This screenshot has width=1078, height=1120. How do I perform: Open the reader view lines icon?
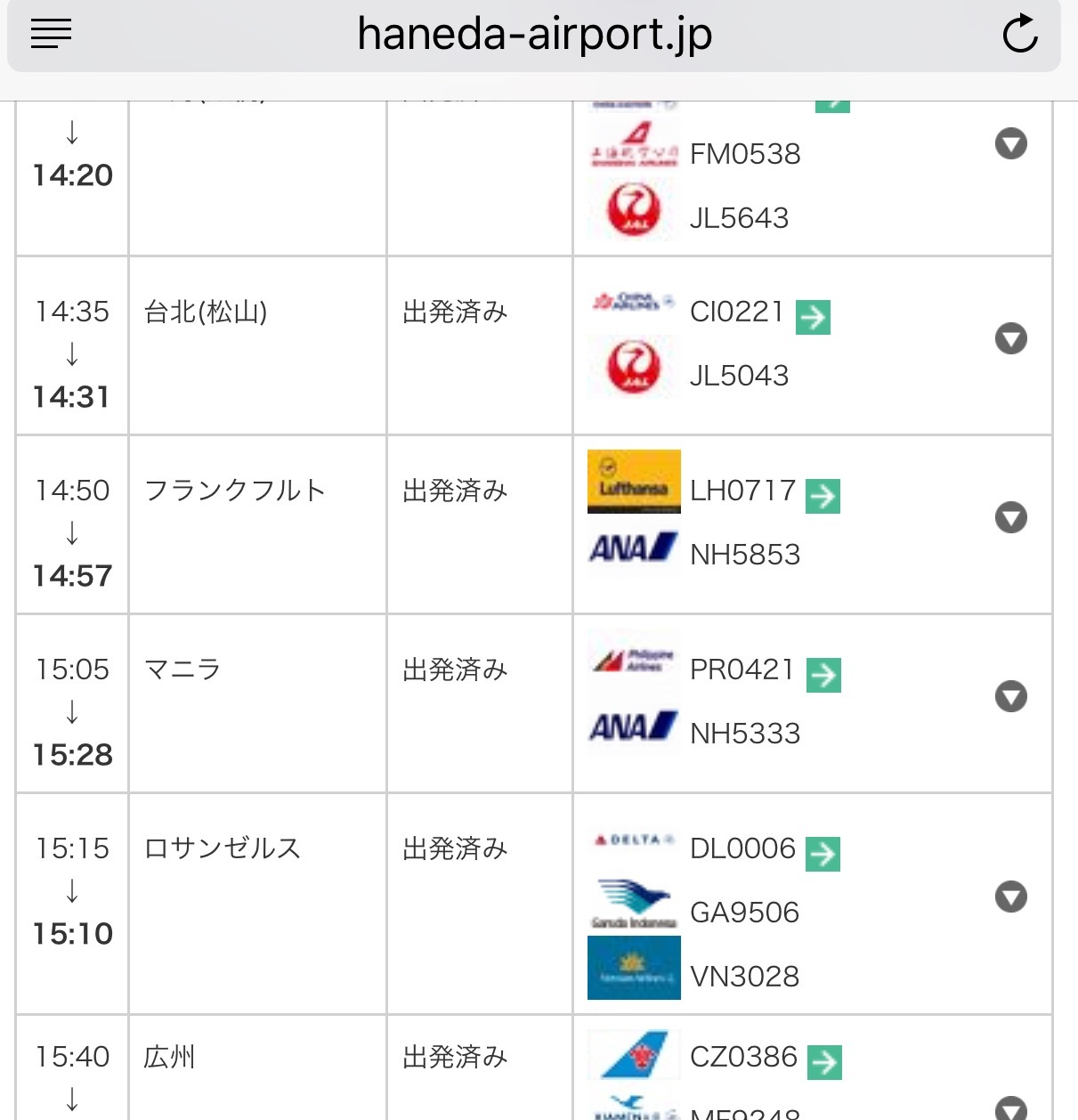coord(51,34)
